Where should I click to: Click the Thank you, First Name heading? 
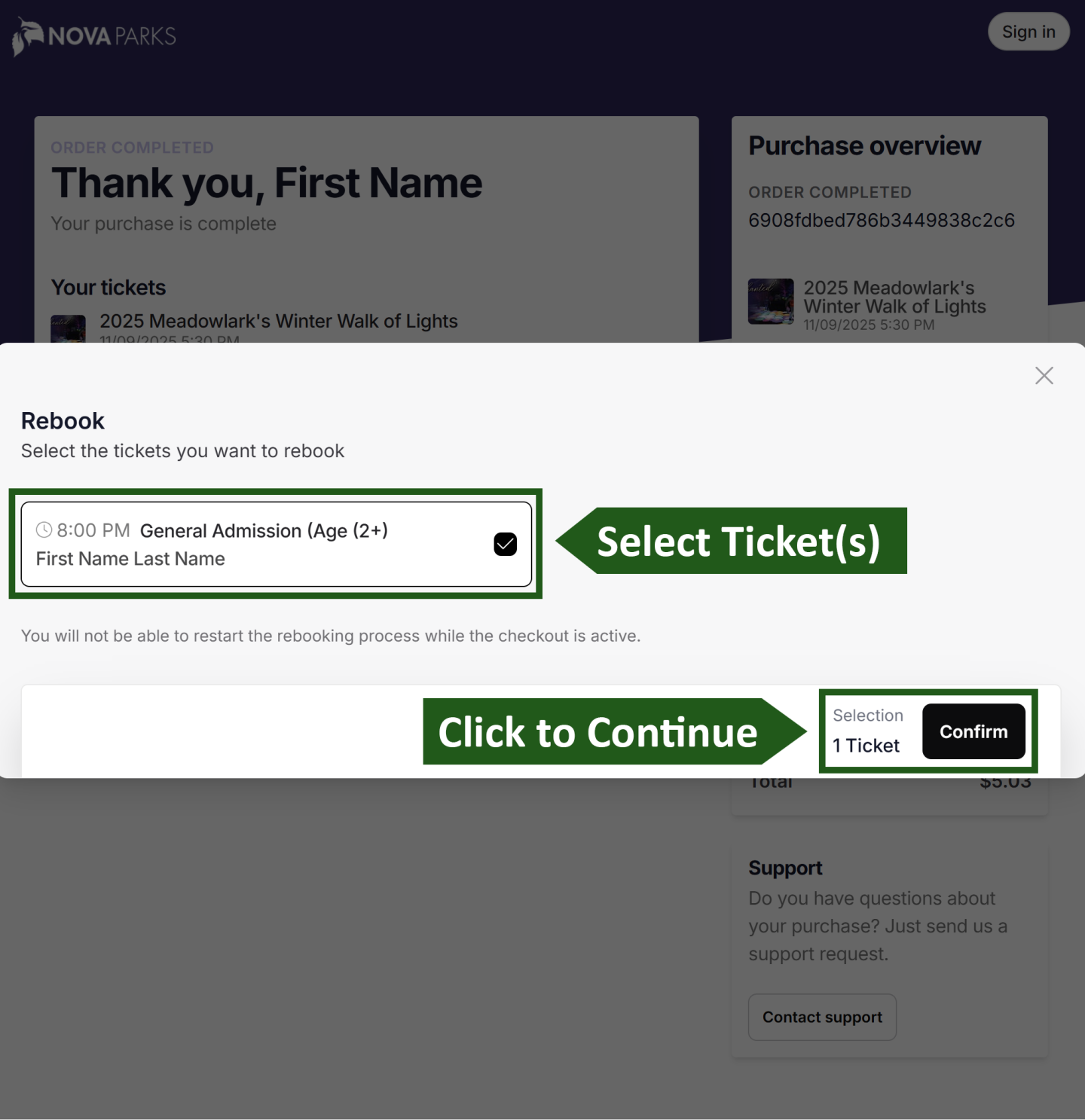(266, 182)
